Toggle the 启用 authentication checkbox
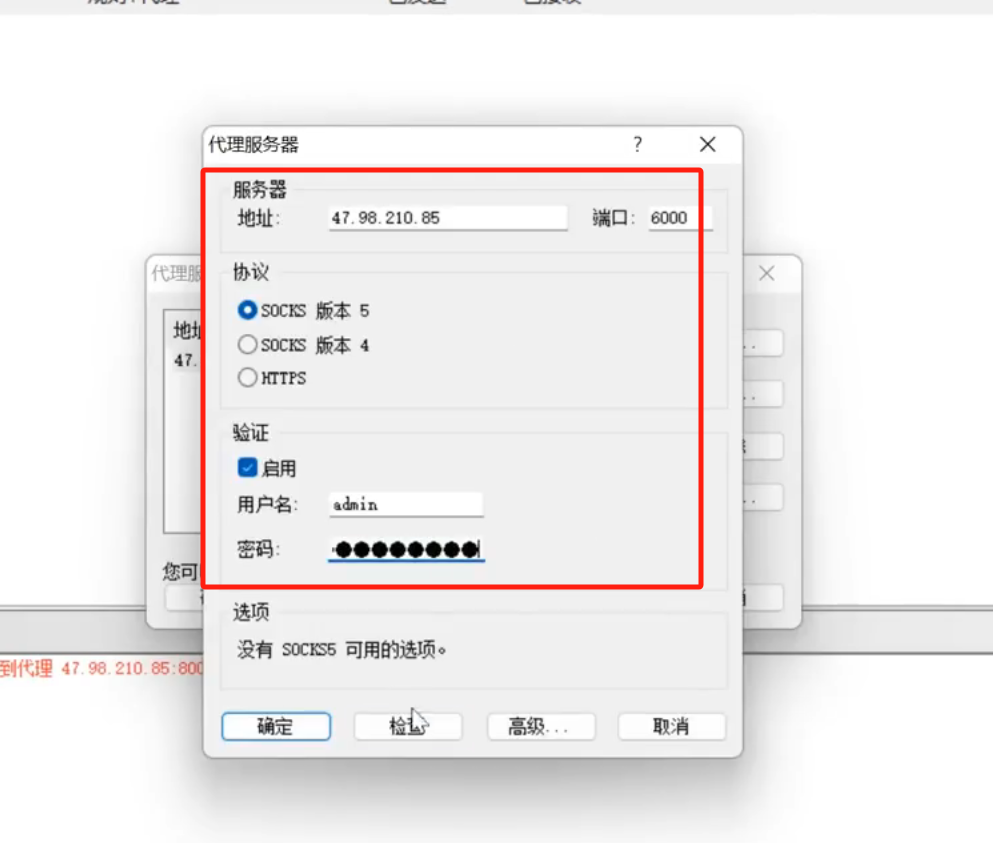 pos(247,468)
